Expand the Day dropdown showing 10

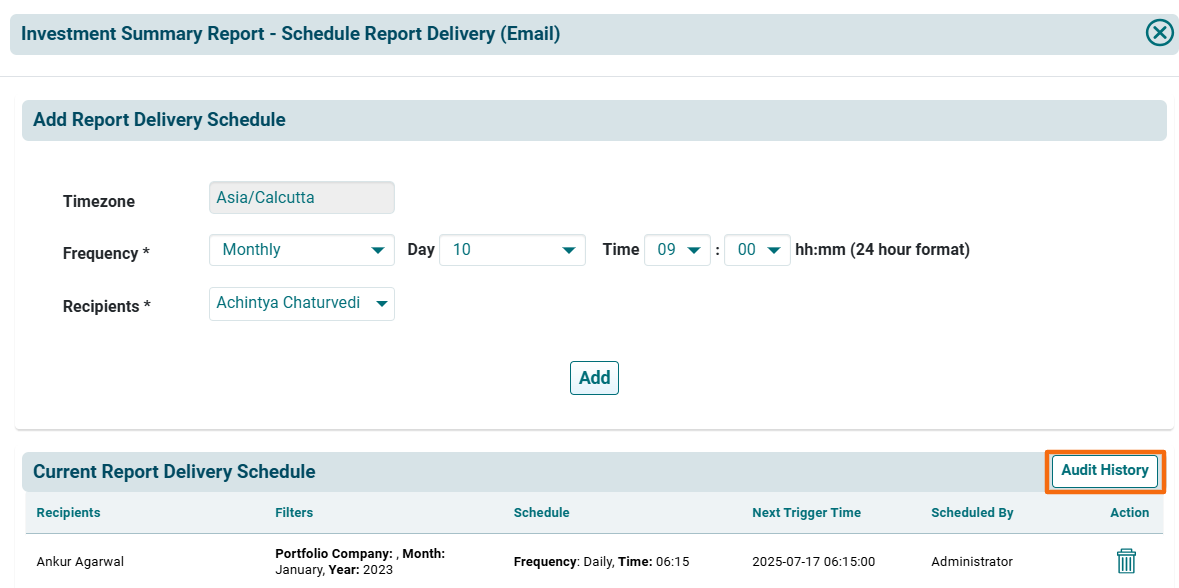tap(512, 250)
